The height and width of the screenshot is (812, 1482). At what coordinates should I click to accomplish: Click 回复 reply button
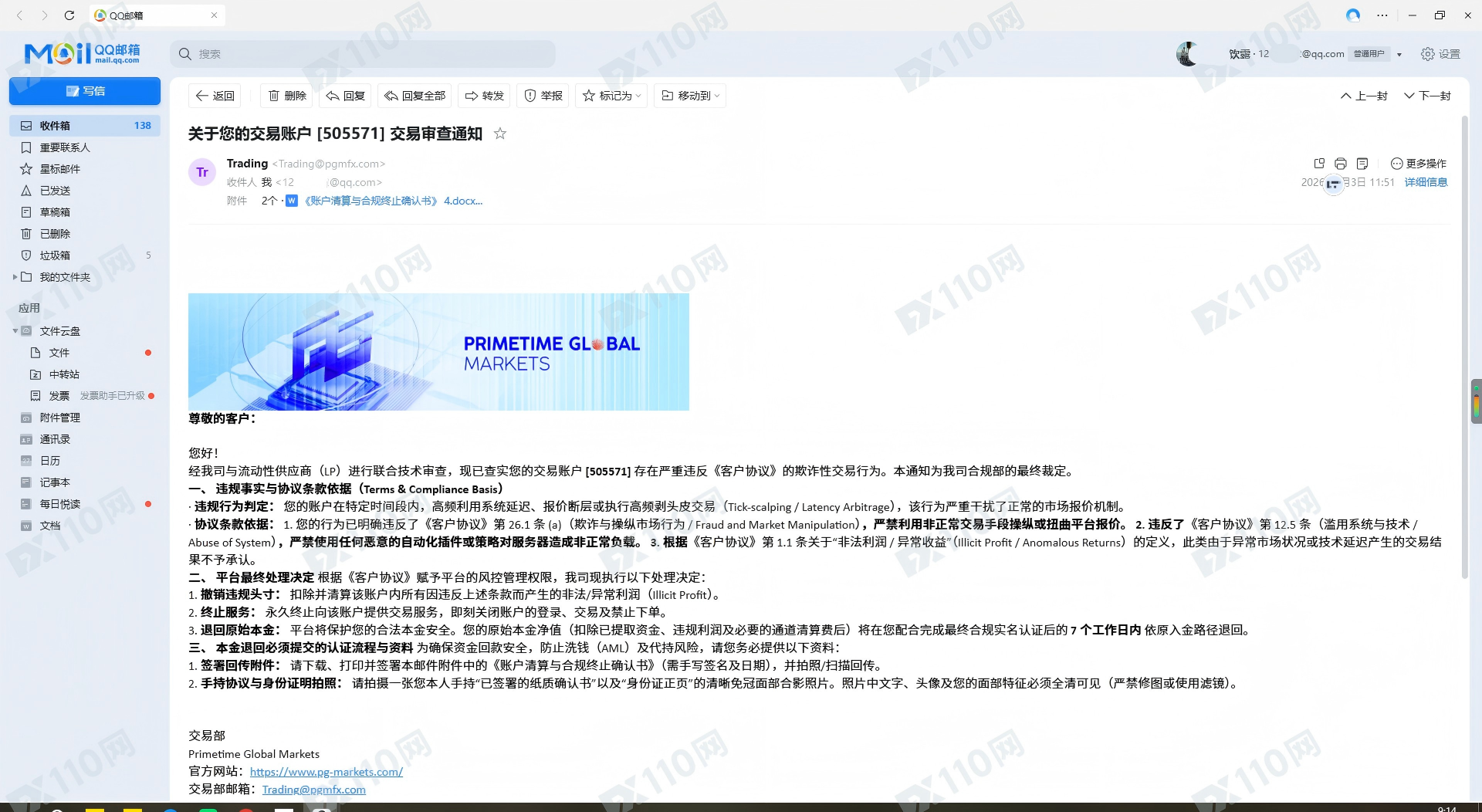click(x=345, y=96)
